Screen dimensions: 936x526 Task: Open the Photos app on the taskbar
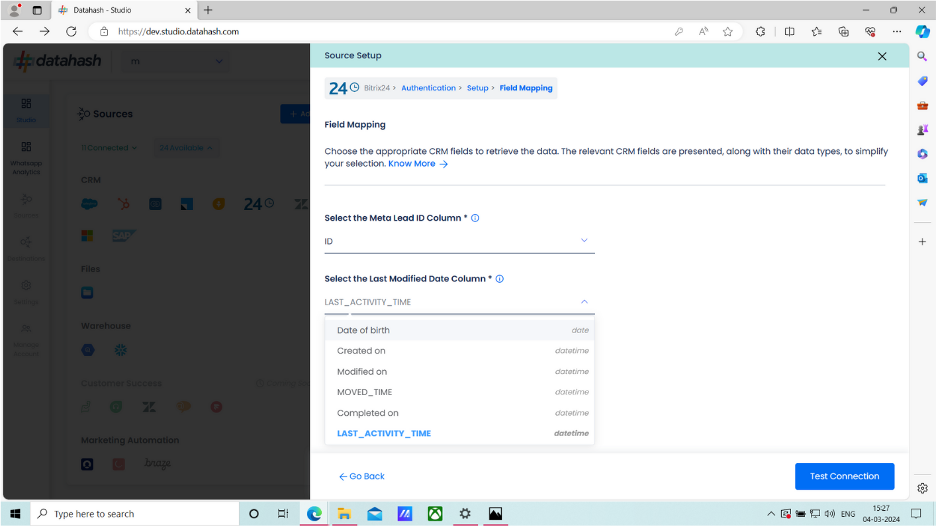point(495,513)
